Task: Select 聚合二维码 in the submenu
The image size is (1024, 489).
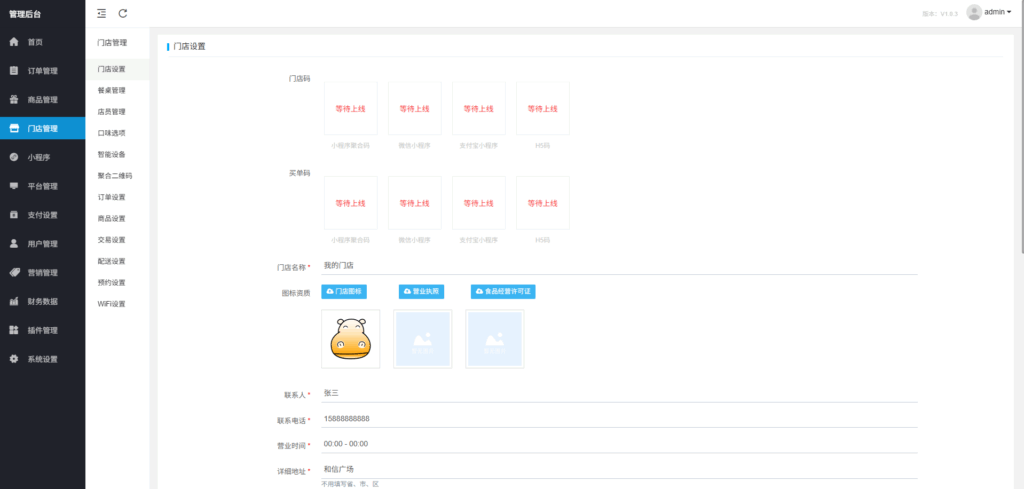Action: 115,176
